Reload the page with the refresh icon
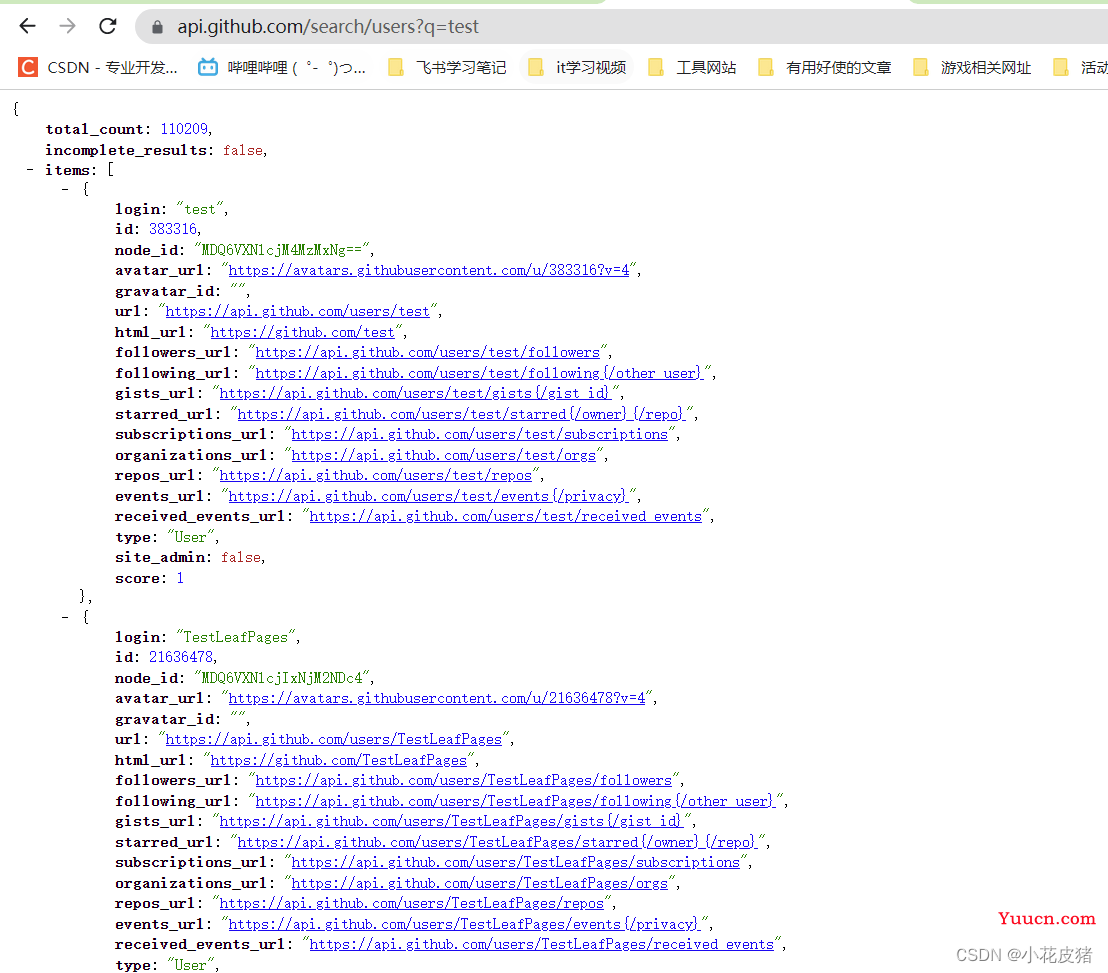The image size is (1108, 973). 107,26
